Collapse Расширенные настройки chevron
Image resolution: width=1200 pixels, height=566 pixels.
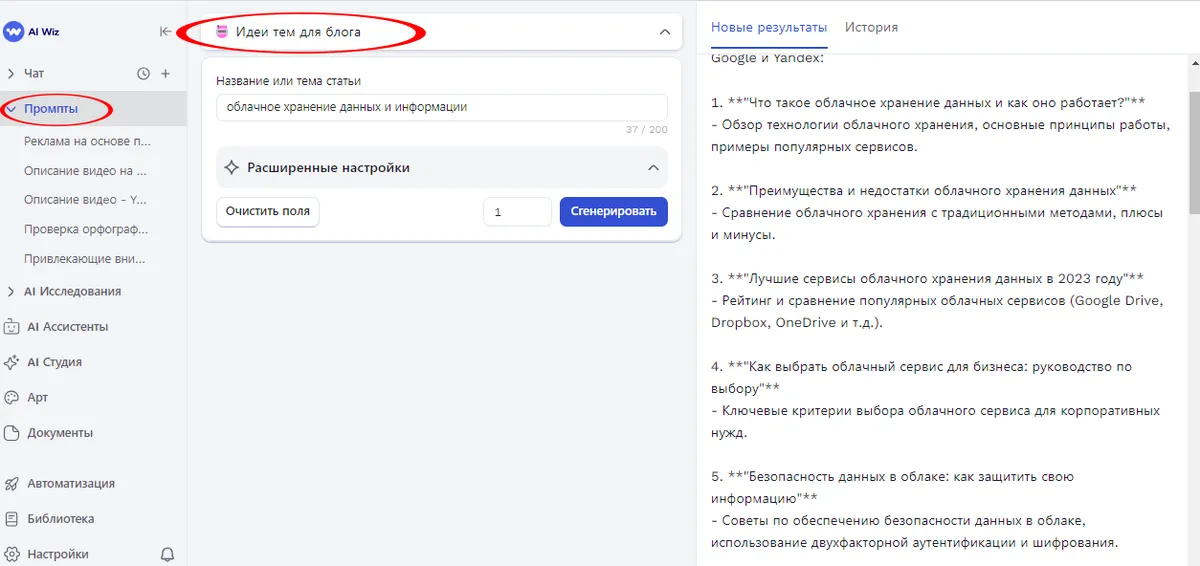click(x=653, y=168)
